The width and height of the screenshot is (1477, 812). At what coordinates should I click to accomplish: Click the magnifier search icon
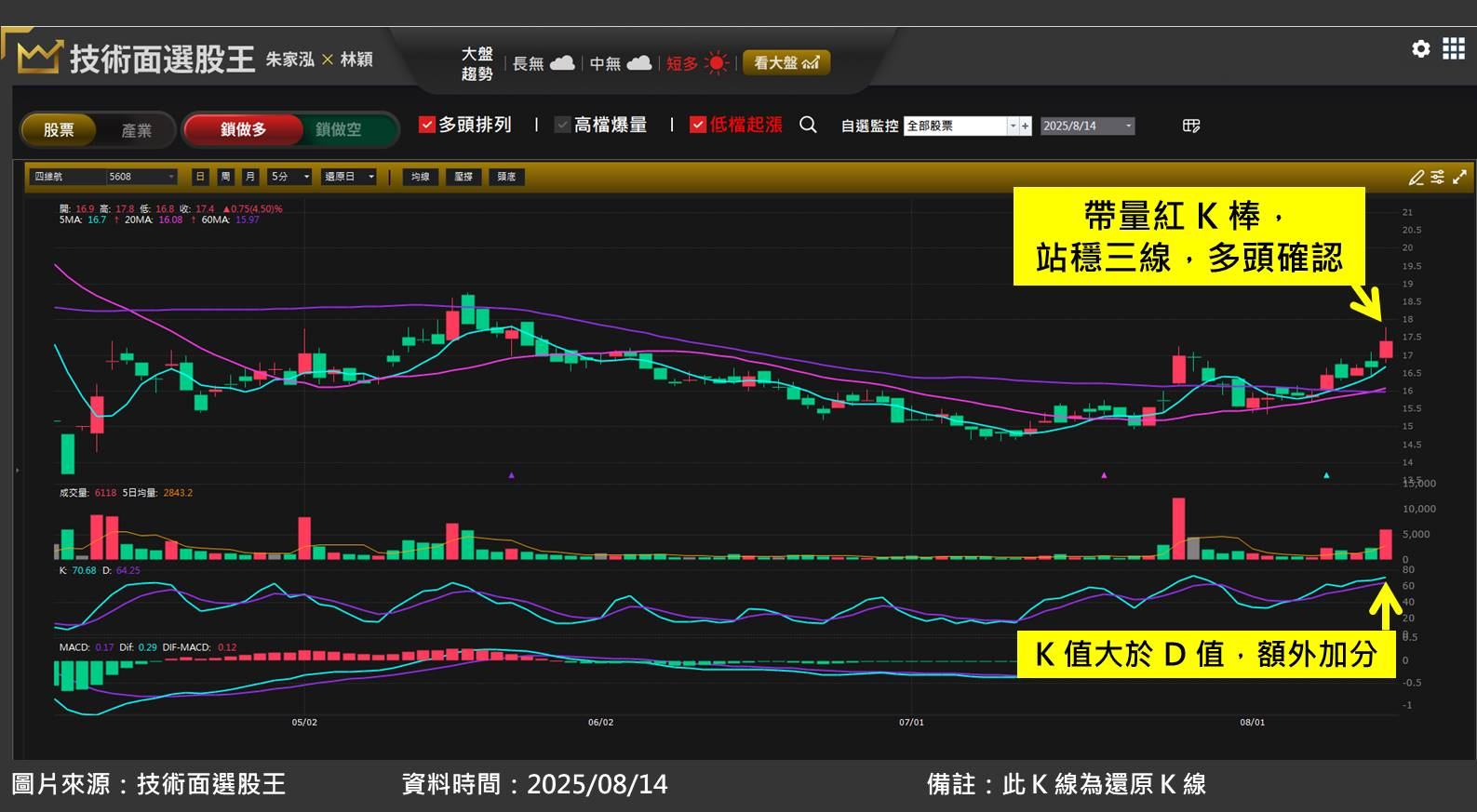[x=808, y=125]
